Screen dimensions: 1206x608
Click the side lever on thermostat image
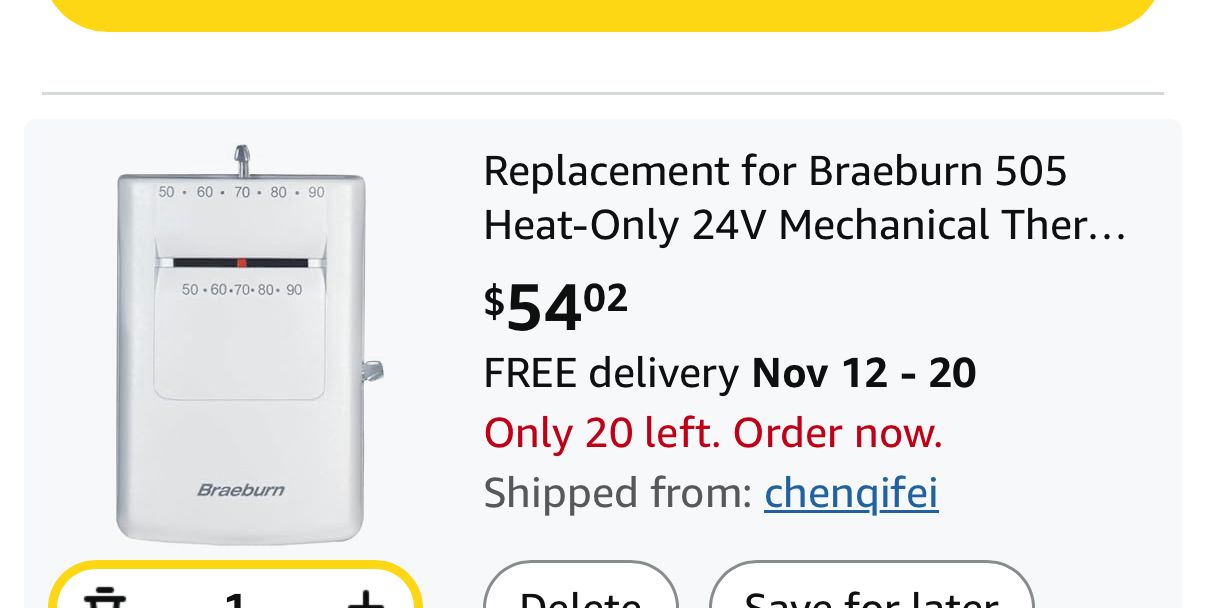[x=372, y=371]
